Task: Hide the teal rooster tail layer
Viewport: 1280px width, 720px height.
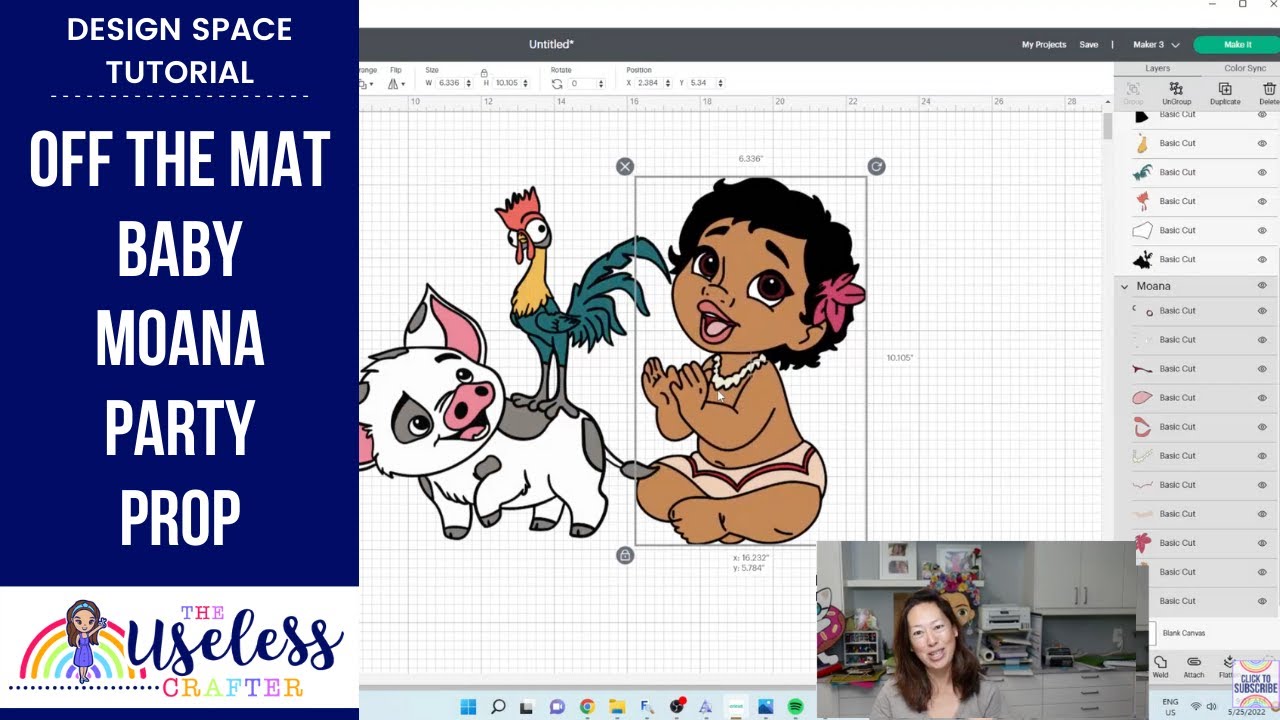Action: tap(1262, 172)
